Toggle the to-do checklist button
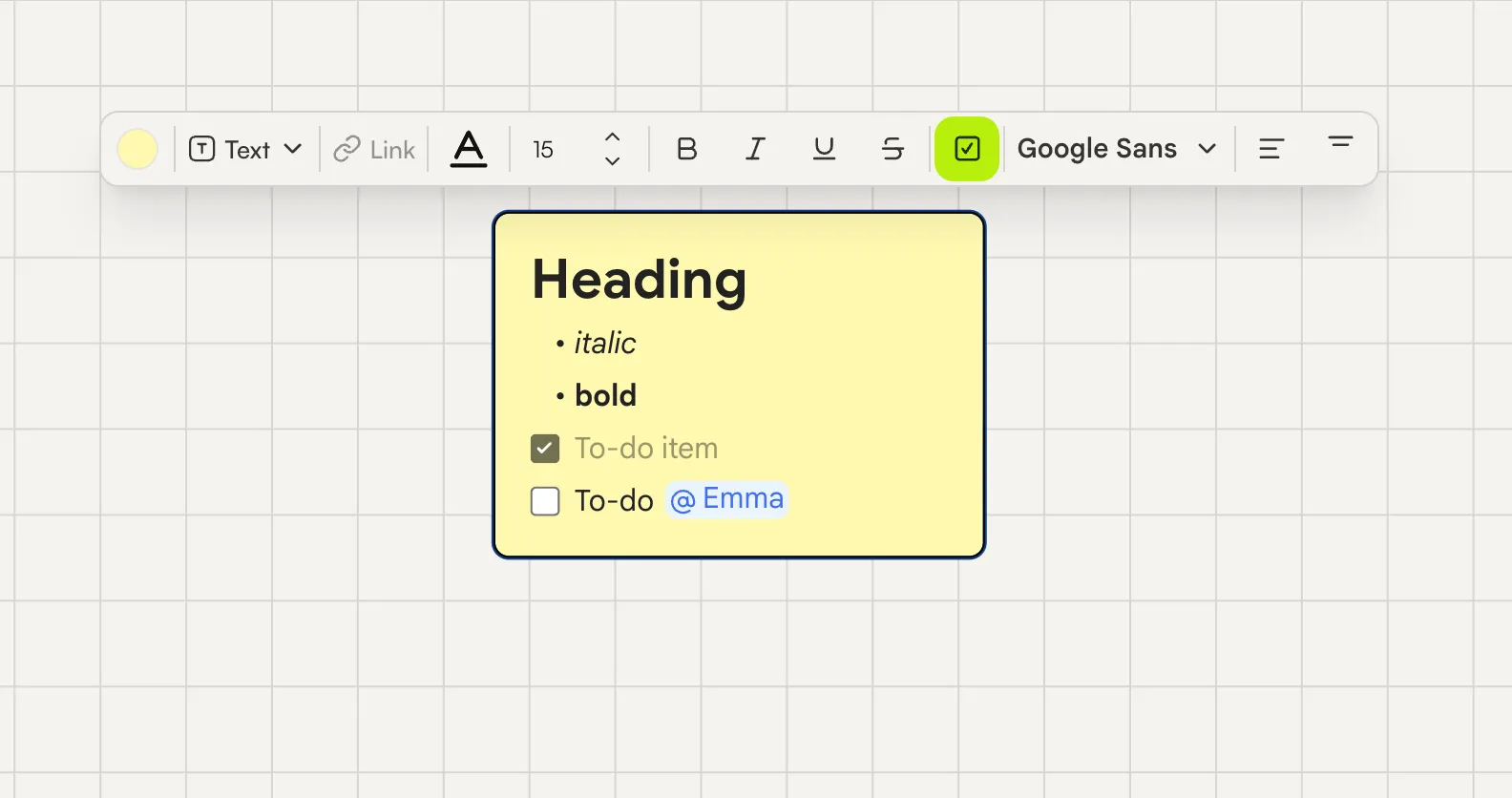Screen dimensions: 1512x798 [967, 149]
